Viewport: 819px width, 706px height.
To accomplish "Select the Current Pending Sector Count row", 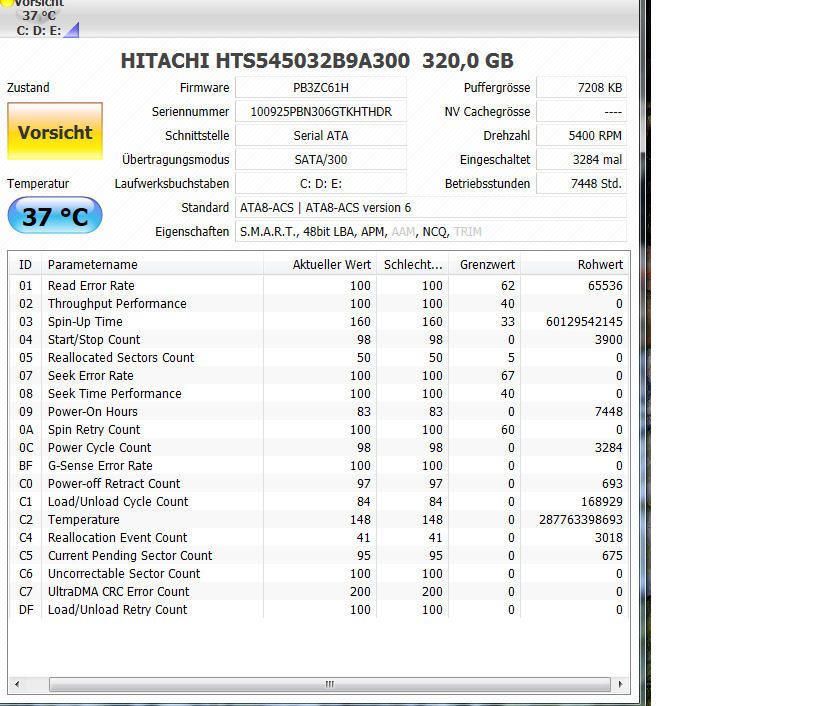I will (x=319, y=556).
